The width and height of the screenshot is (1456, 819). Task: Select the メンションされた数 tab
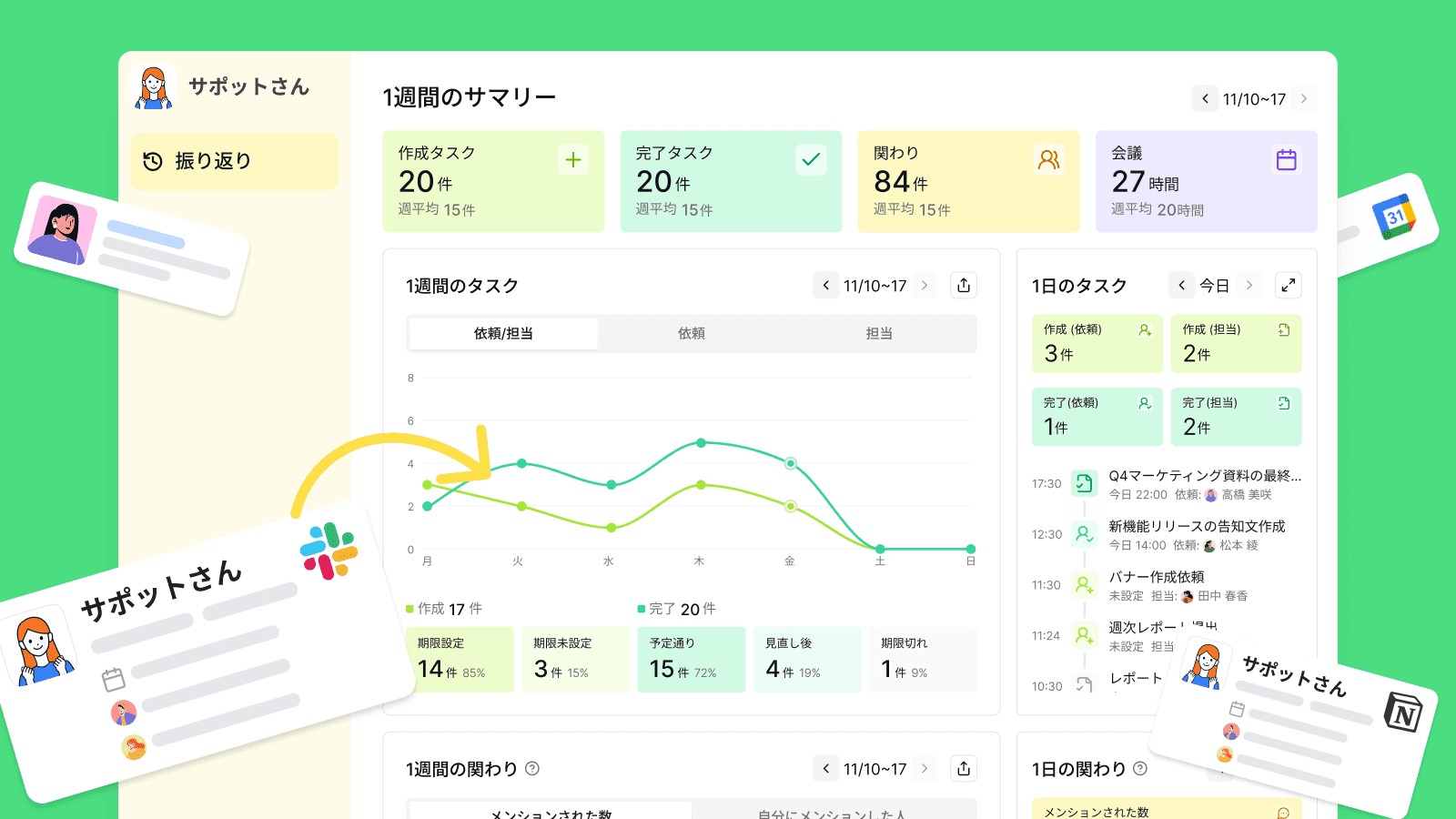[551, 813]
